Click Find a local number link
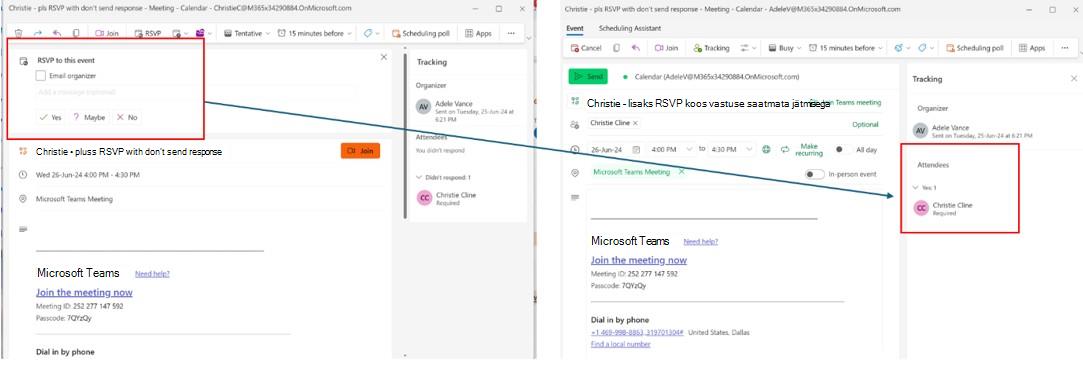This screenshot has width=1083, height=366. click(620, 344)
